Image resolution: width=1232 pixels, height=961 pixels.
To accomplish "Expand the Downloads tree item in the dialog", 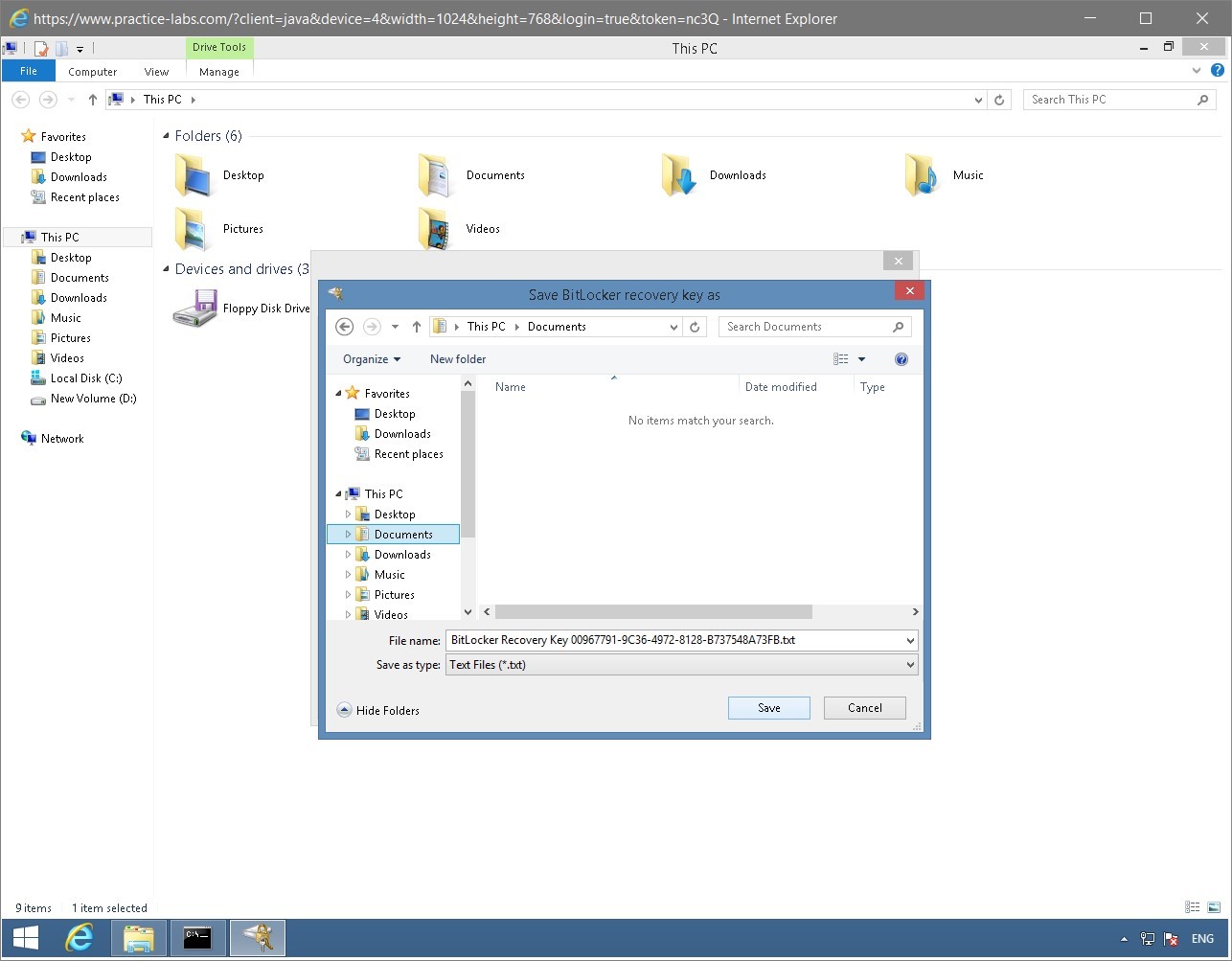I will tap(349, 554).
